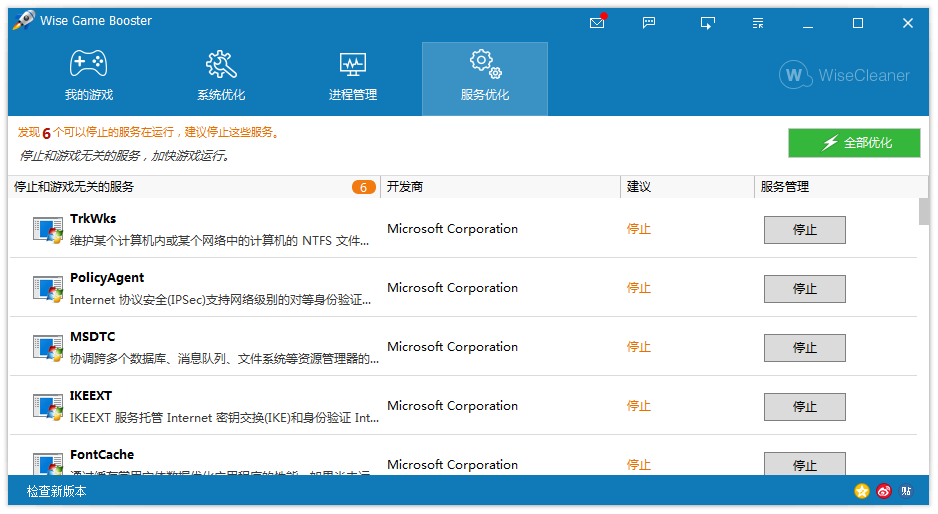This screenshot has width=938, height=514.
Task: Share via the red Weibo icon
Action: pyautogui.click(x=884, y=491)
